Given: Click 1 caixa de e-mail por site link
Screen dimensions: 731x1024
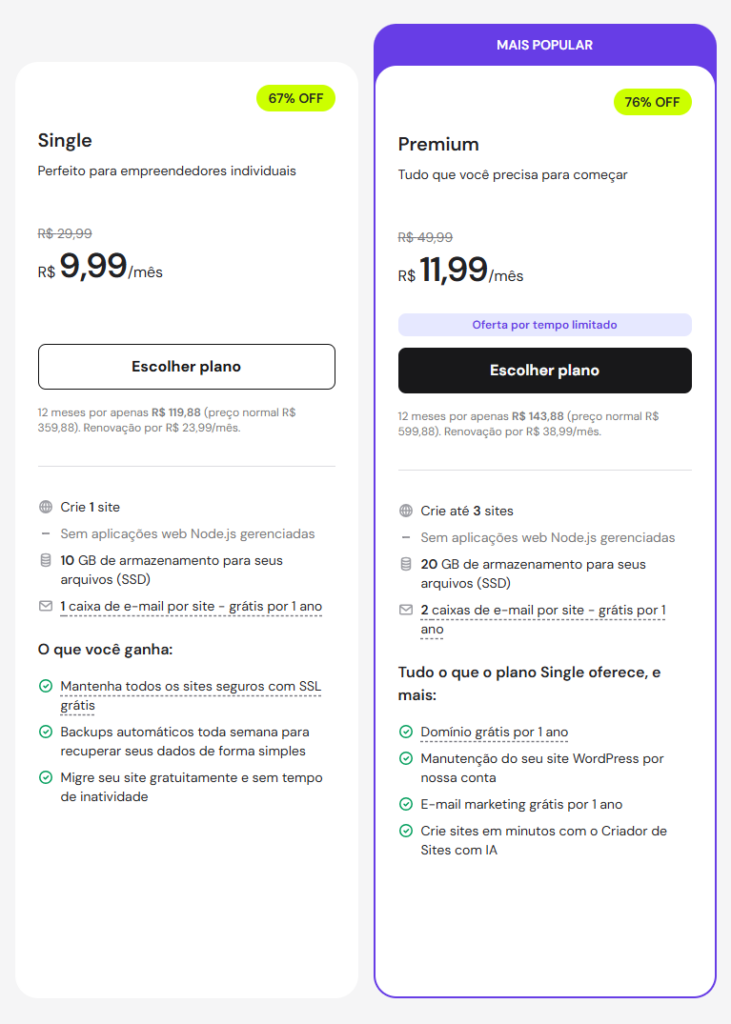Looking at the screenshot, I should 191,606.
